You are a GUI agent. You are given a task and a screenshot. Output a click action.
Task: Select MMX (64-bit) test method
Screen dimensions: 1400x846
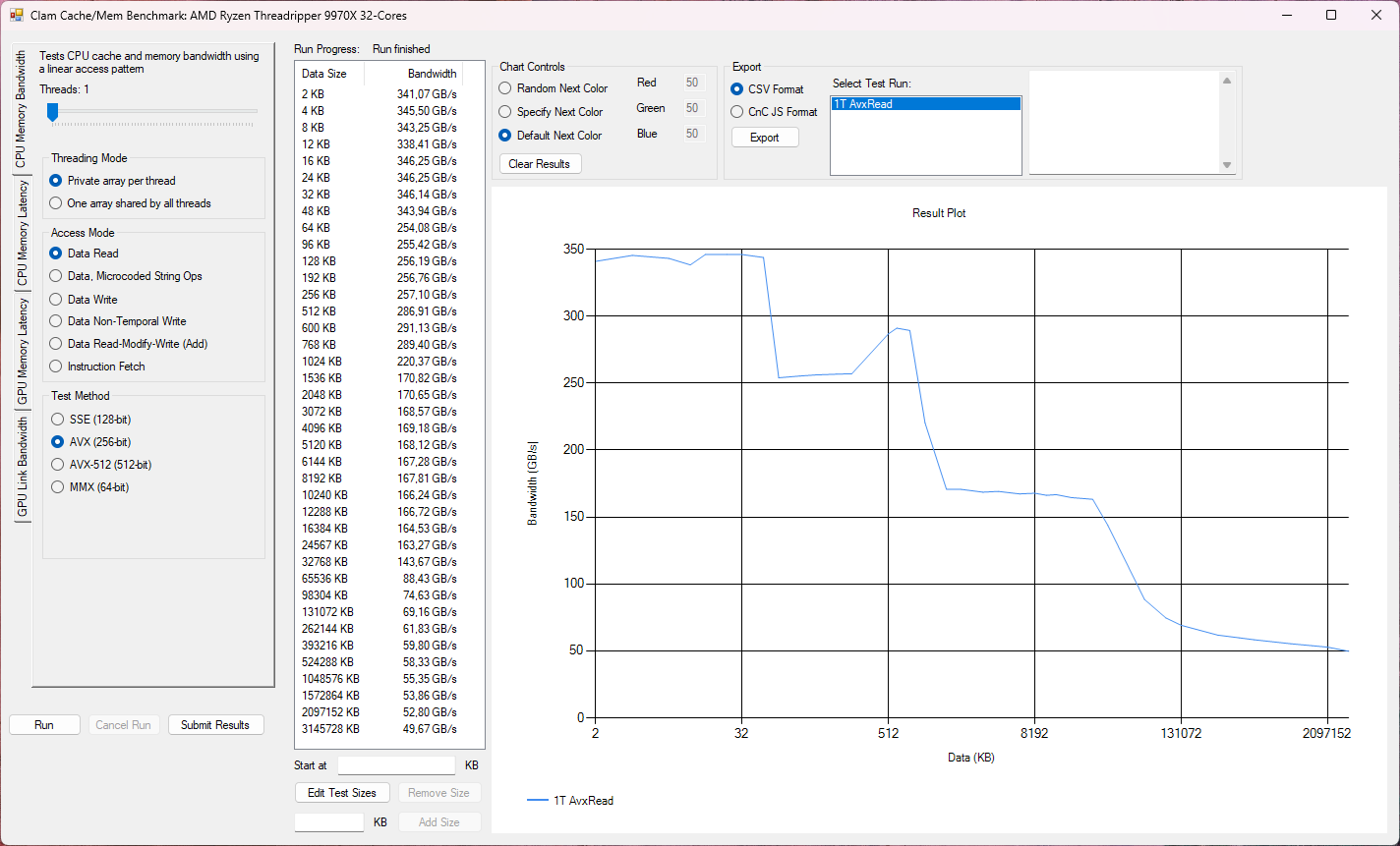pyautogui.click(x=89, y=487)
